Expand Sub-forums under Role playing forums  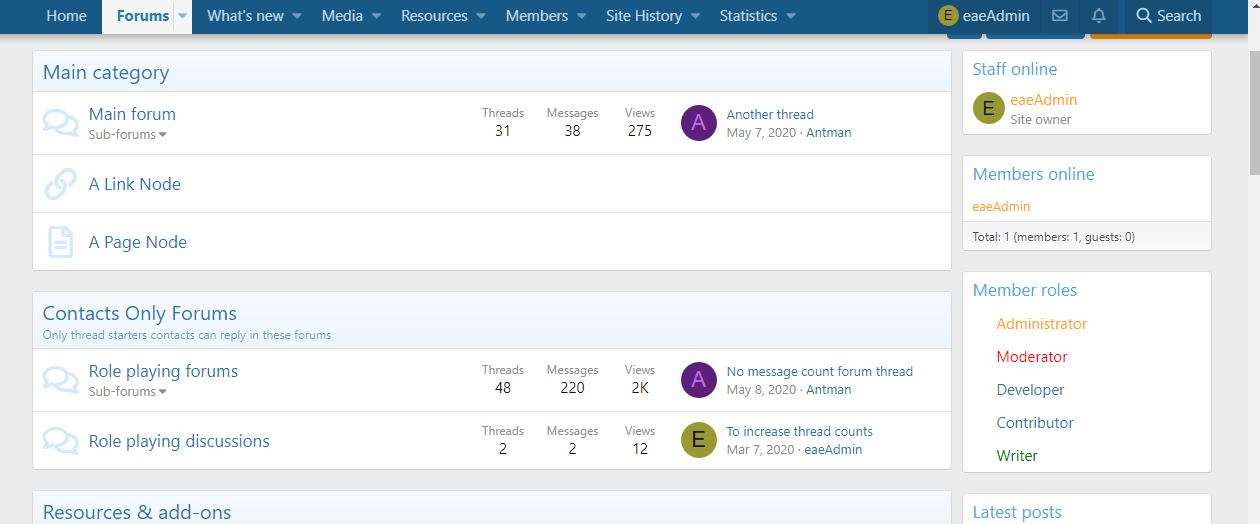(127, 392)
